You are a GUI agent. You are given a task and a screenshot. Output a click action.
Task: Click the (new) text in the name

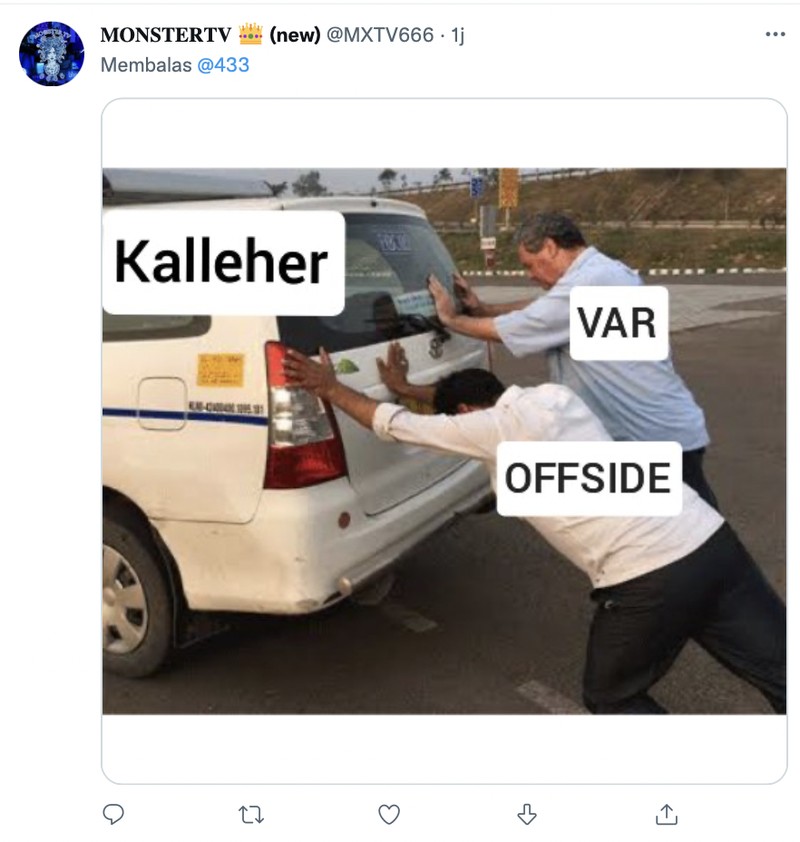point(295,35)
